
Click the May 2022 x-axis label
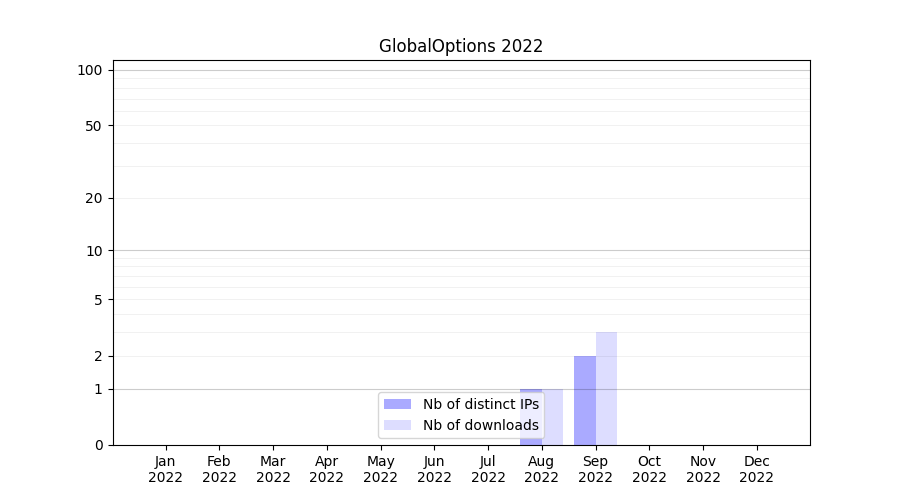pos(380,469)
